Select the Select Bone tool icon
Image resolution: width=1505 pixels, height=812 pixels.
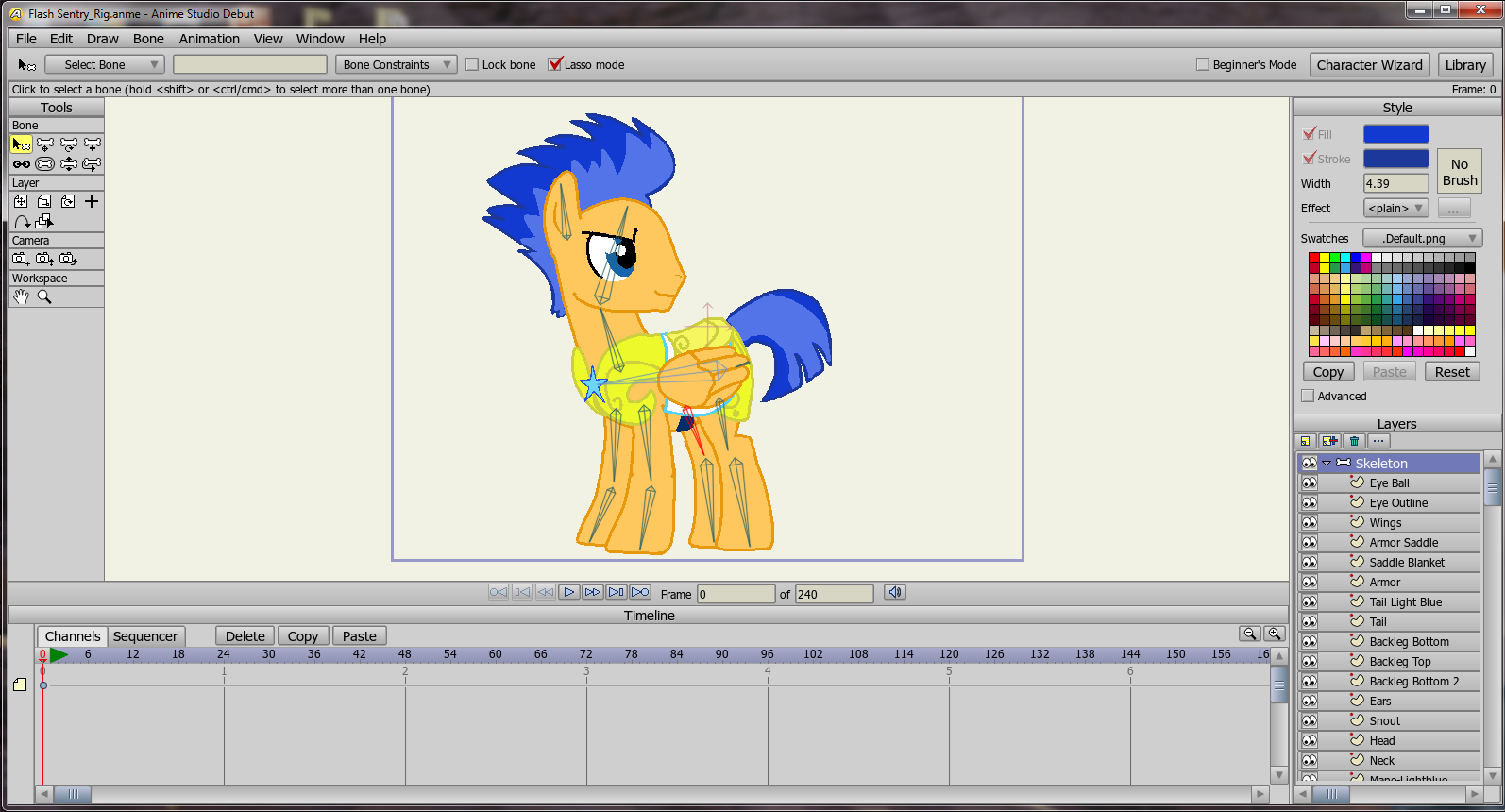21,144
